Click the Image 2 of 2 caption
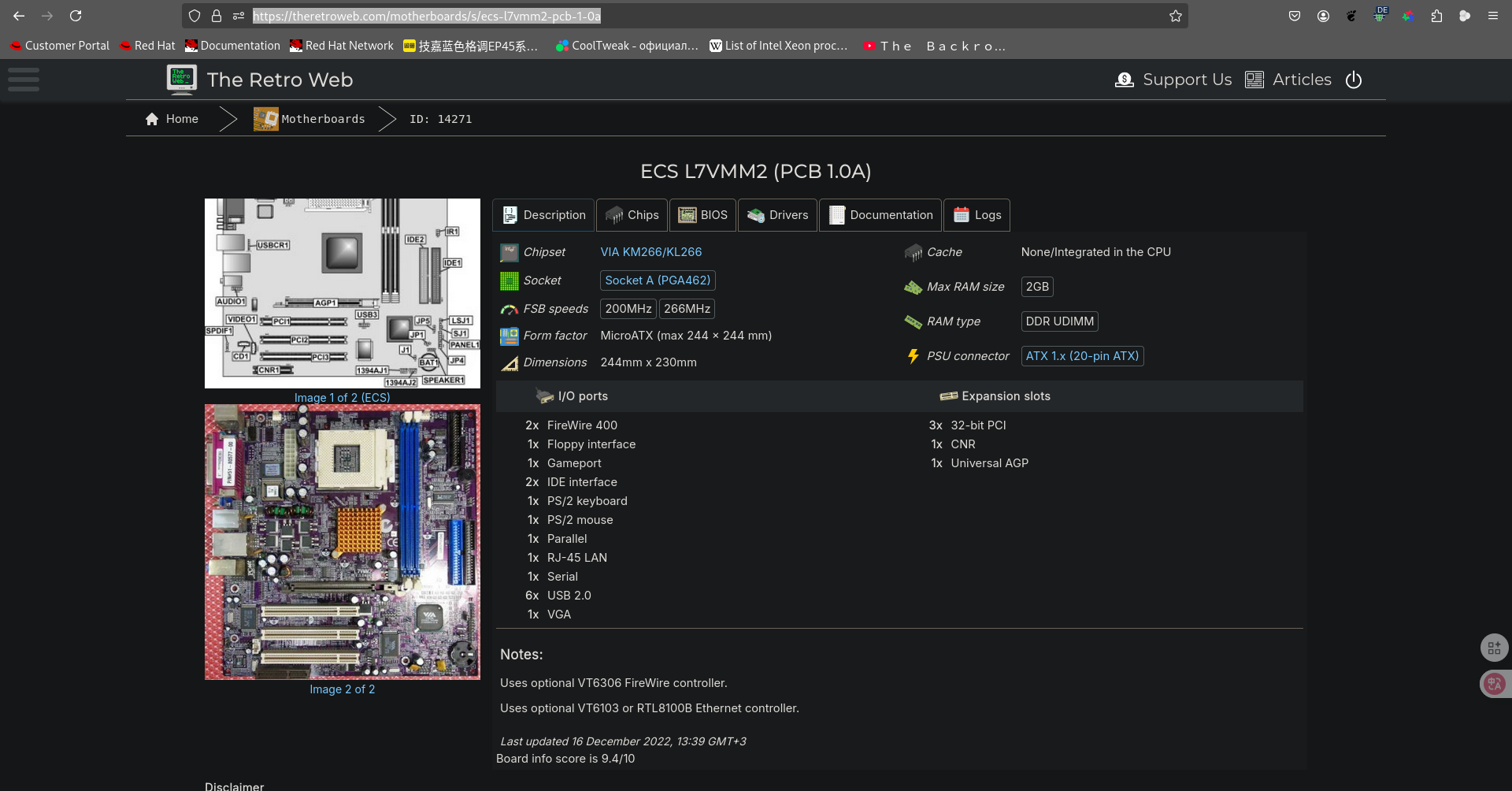Image resolution: width=1512 pixels, height=791 pixels. 343,689
